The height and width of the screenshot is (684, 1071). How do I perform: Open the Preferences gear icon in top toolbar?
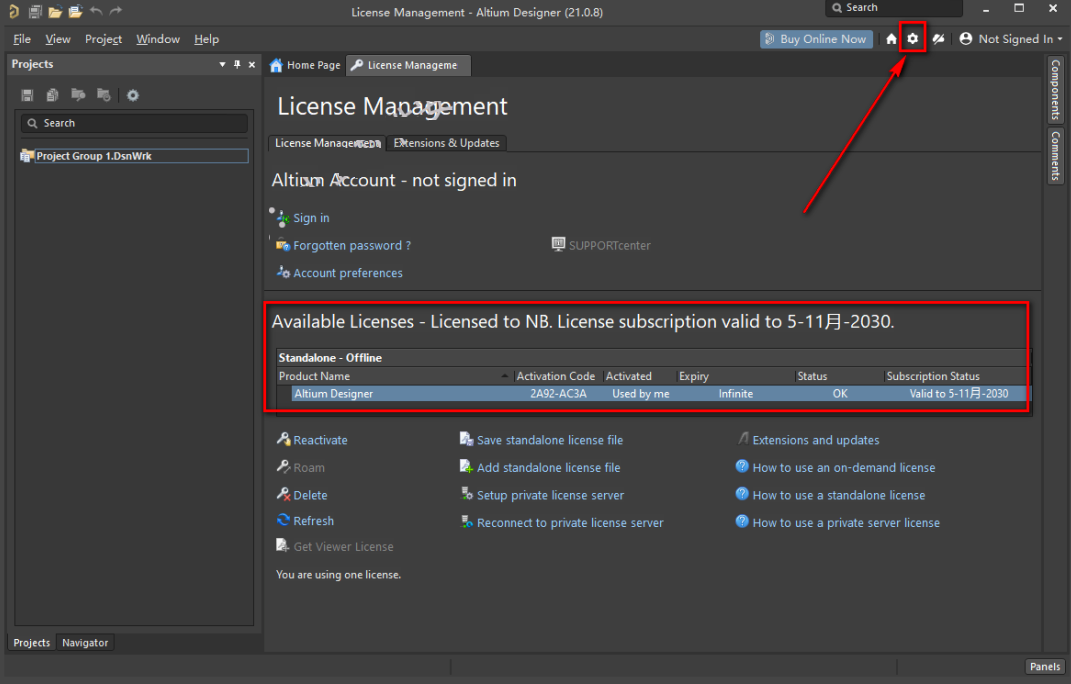tap(912, 39)
